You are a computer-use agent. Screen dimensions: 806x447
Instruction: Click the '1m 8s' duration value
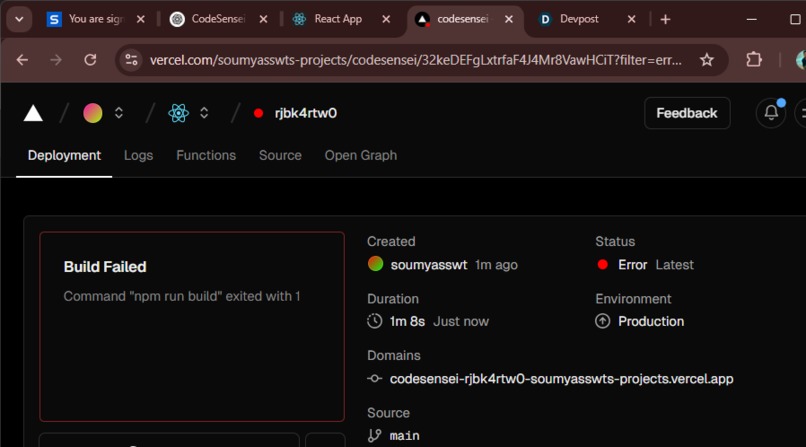click(407, 322)
